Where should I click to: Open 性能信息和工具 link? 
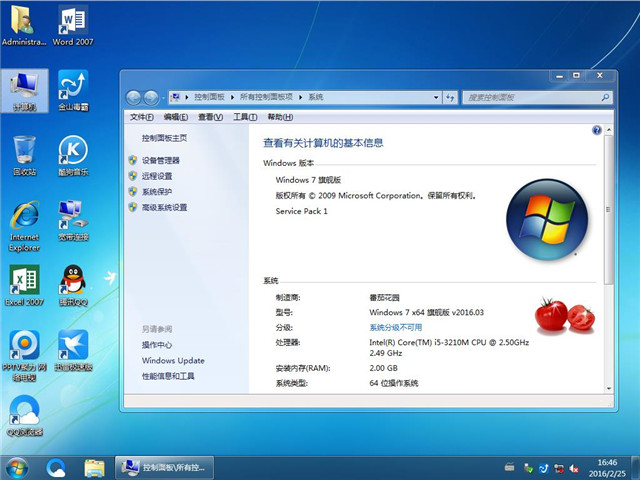168,376
